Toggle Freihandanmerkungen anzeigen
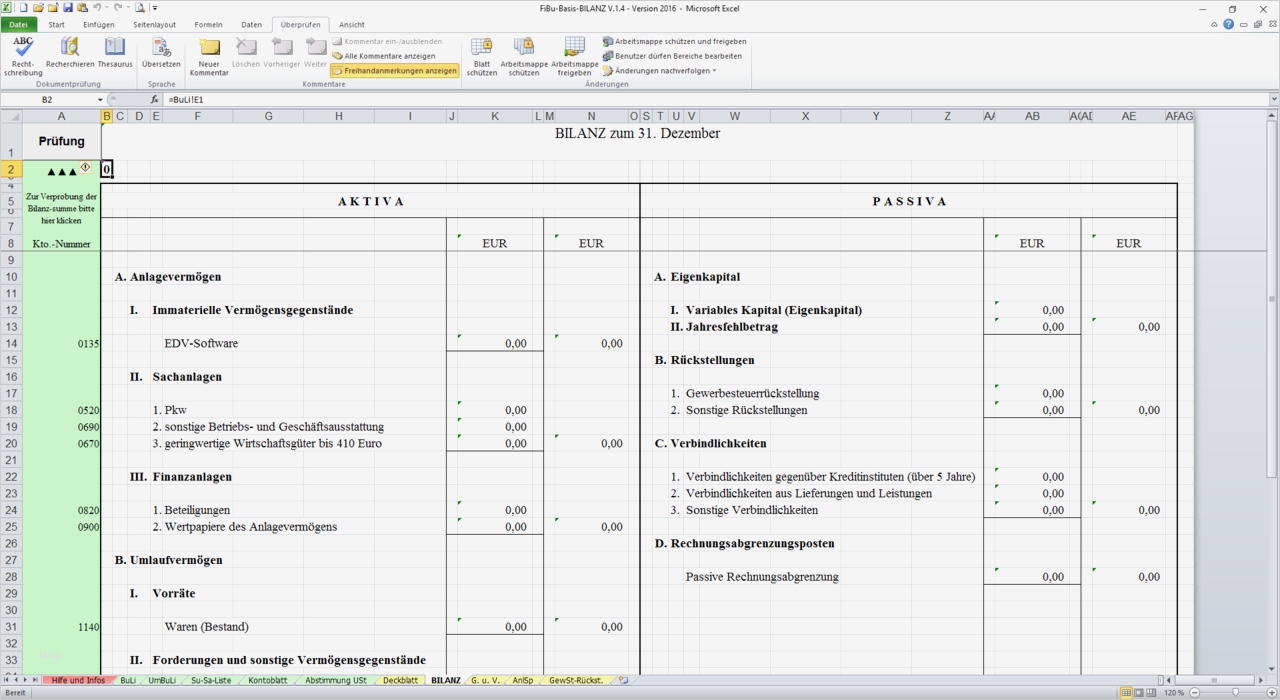This screenshot has width=1280, height=700. click(395, 71)
